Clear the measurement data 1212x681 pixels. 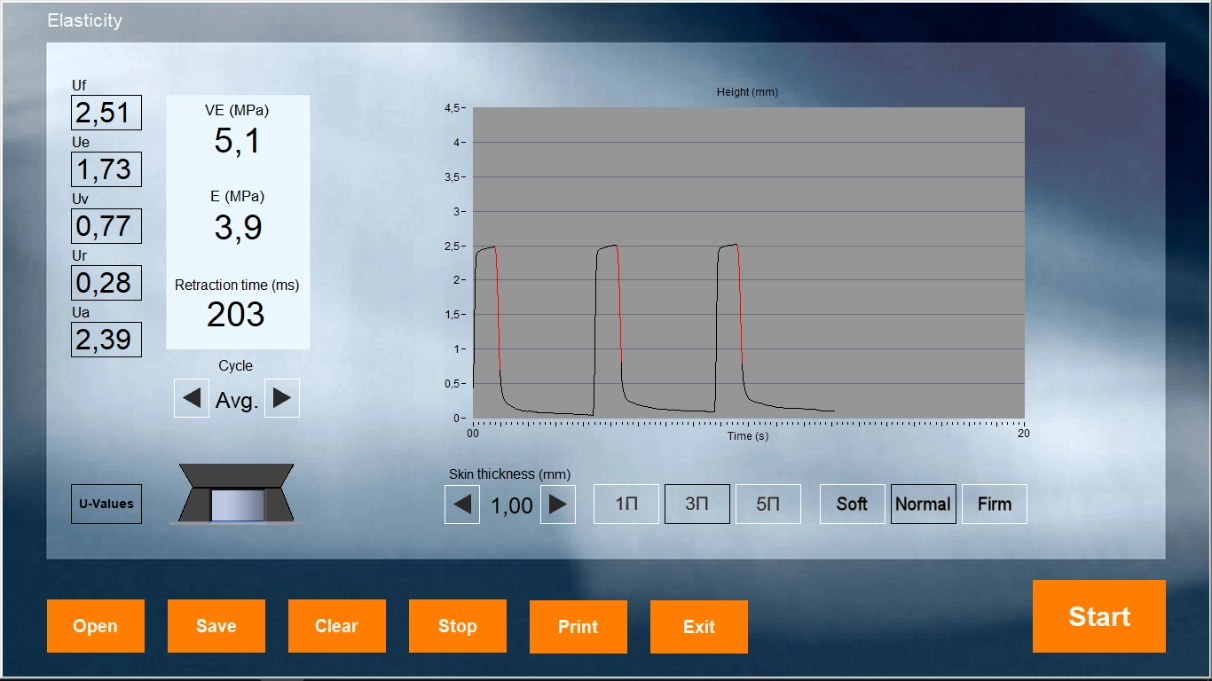coord(337,626)
